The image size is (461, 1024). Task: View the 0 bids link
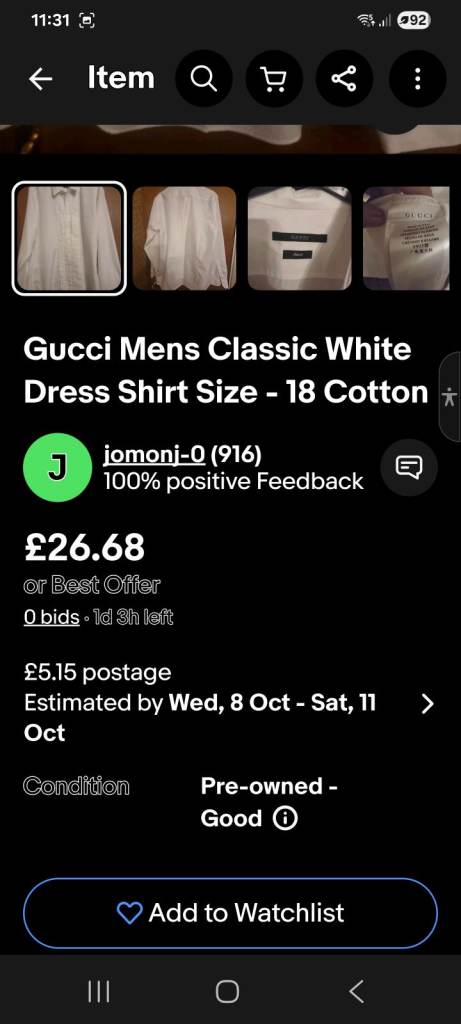pos(52,617)
